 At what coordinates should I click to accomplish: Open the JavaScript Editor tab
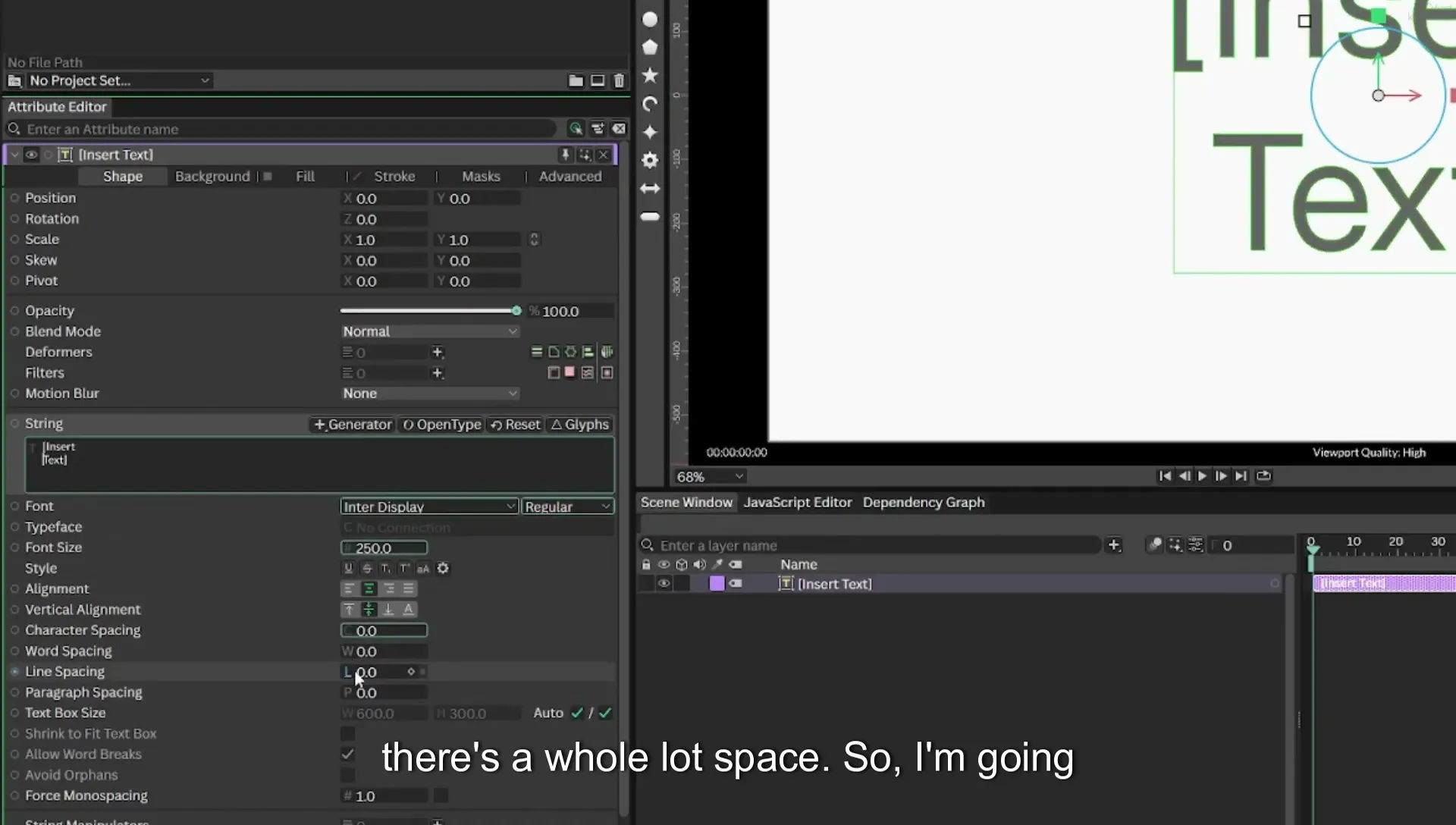797,502
